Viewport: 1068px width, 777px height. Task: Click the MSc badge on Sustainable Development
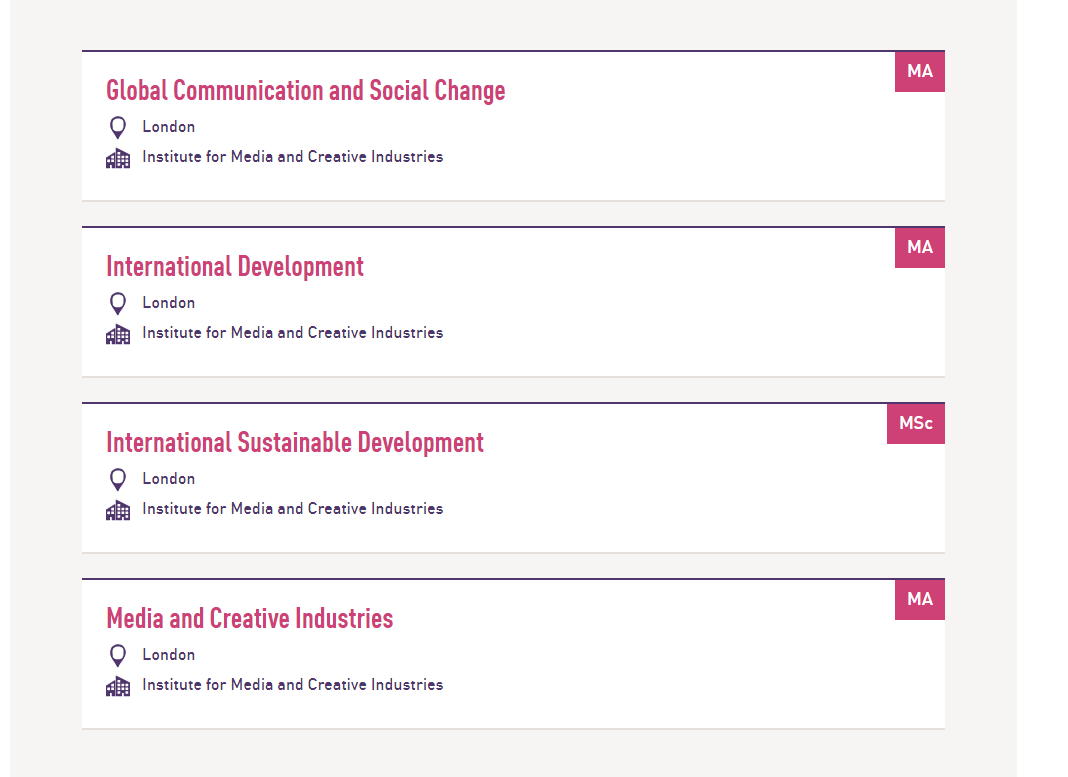pos(915,424)
